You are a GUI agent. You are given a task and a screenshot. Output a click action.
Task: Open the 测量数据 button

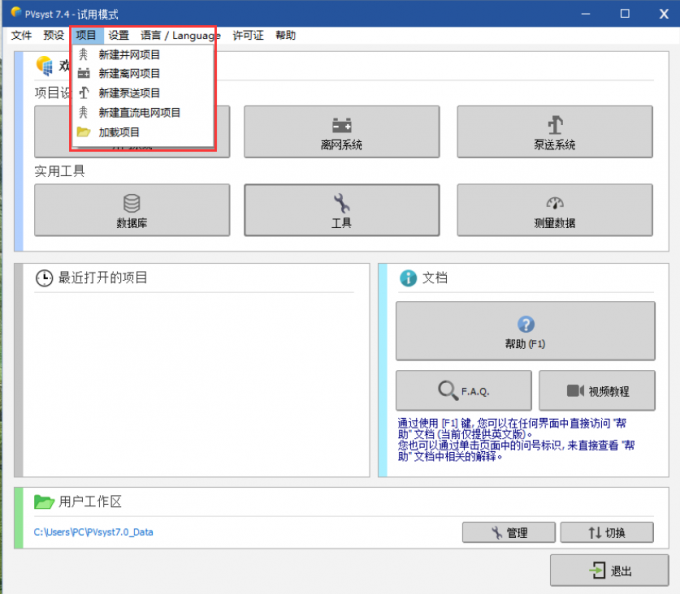555,210
